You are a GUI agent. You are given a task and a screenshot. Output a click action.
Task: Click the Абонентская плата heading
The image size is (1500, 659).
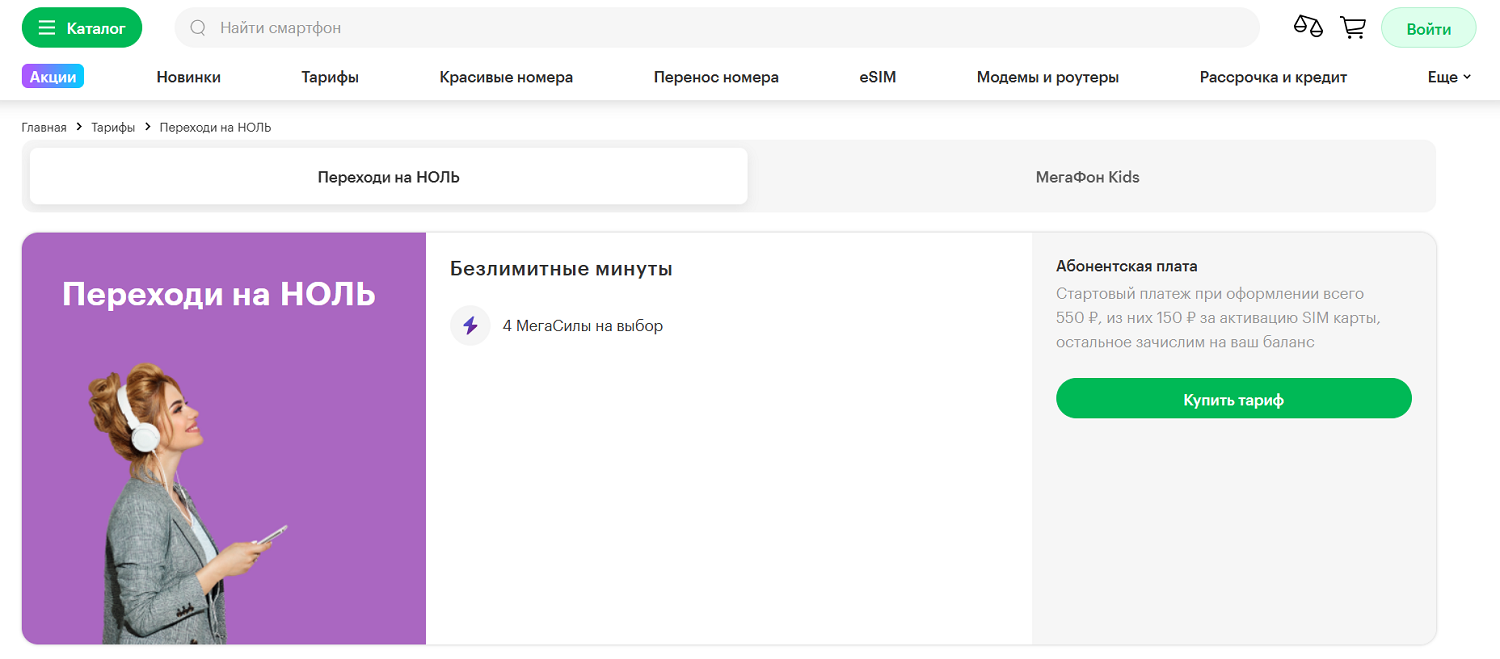[1126, 266]
